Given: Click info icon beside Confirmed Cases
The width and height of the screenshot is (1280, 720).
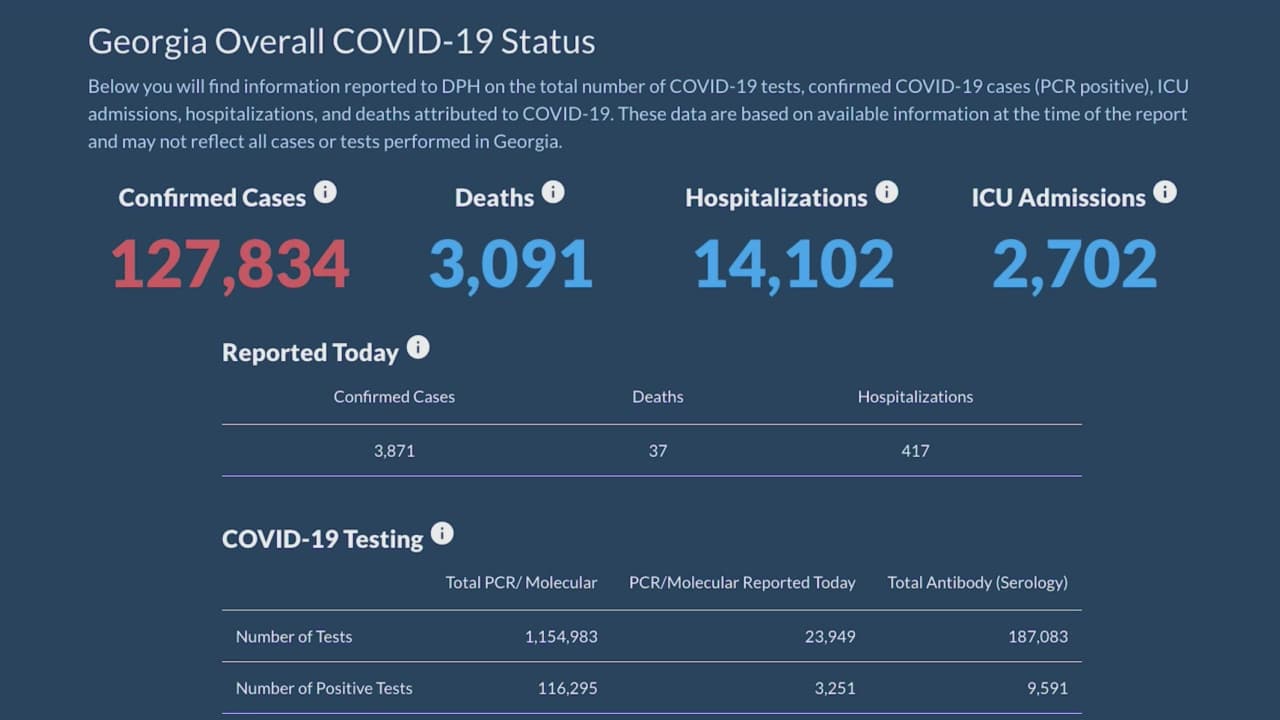Looking at the screenshot, I should pyautogui.click(x=325, y=192).
